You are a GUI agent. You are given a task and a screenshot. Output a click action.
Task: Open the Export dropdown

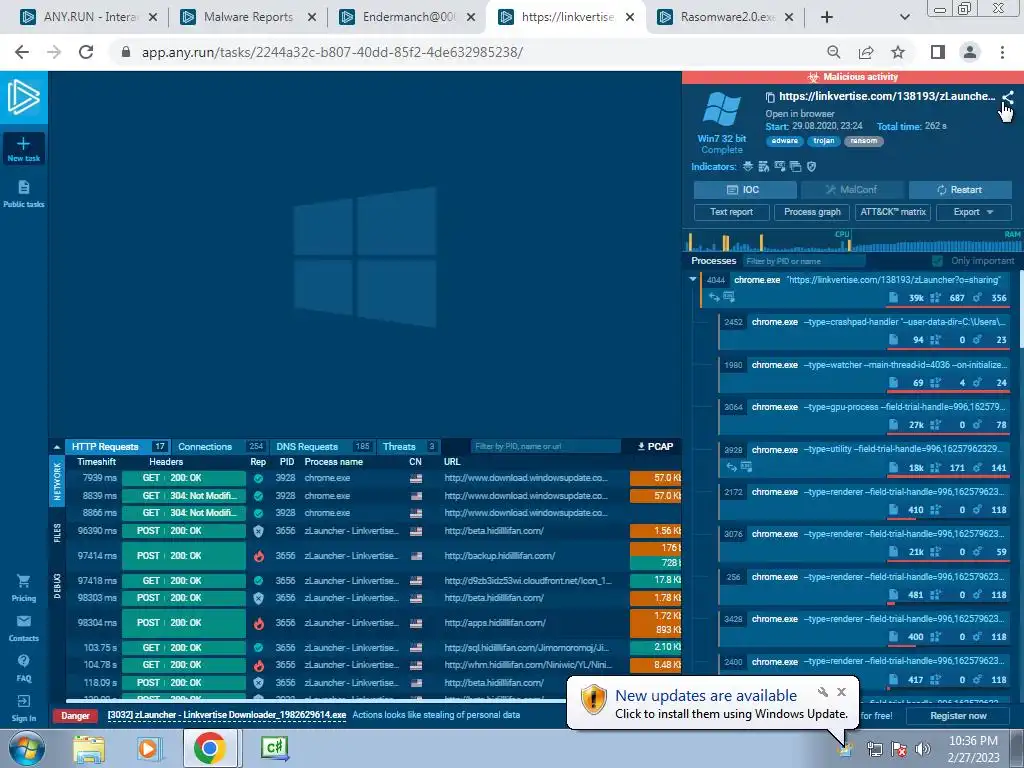pyautogui.click(x=974, y=212)
